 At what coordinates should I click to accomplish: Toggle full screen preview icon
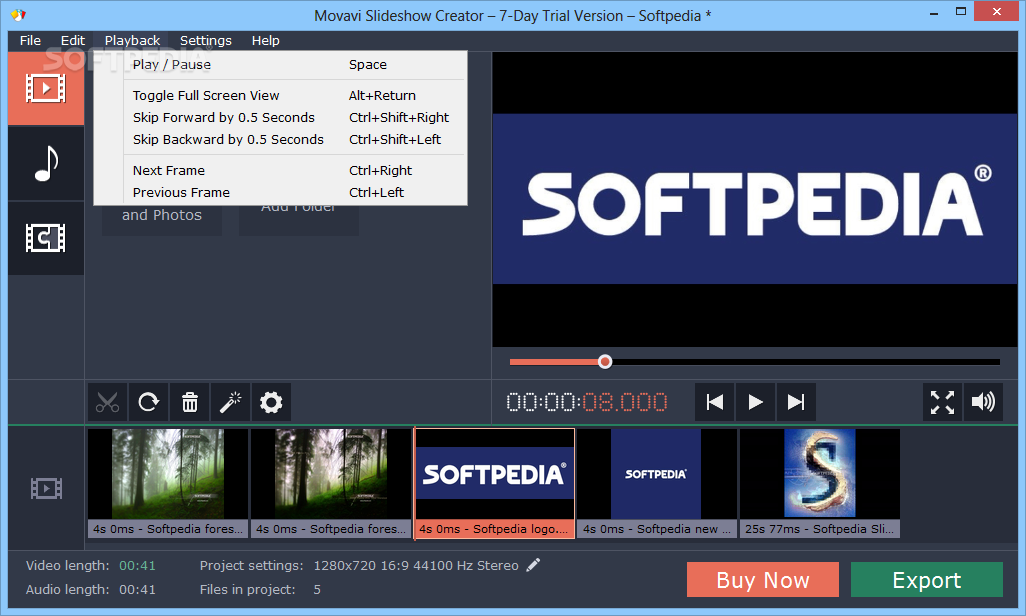pyautogui.click(x=942, y=402)
